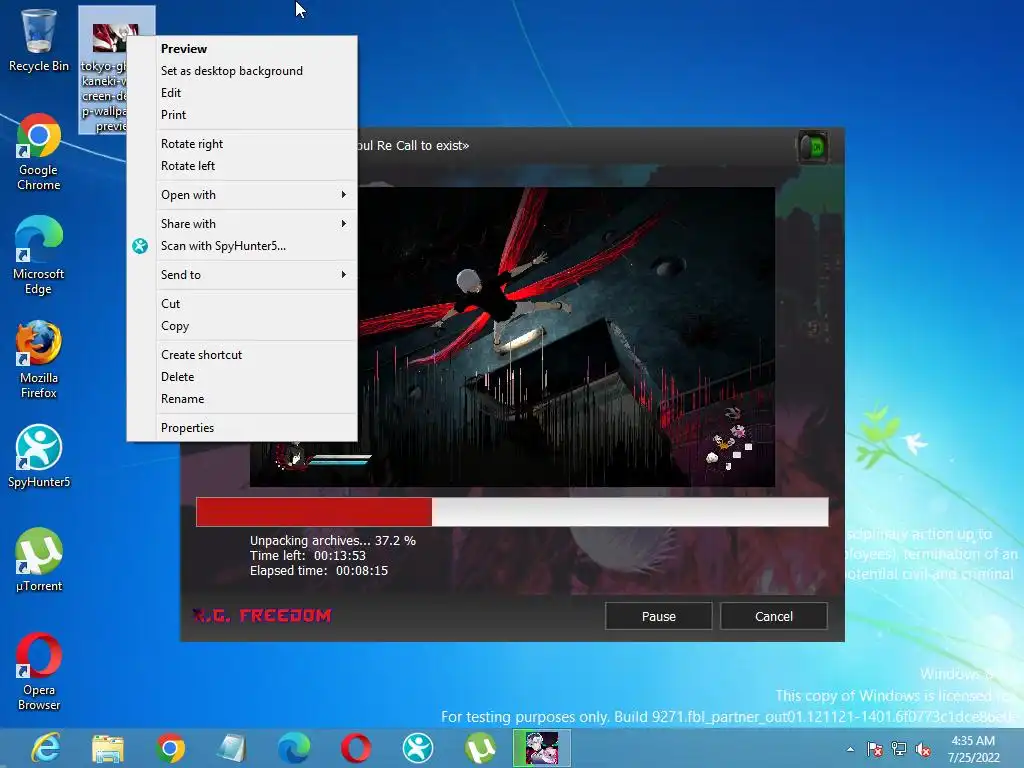Switch to the installer taskbar button
Screen dimensions: 1024x768
pyautogui.click(x=542, y=748)
